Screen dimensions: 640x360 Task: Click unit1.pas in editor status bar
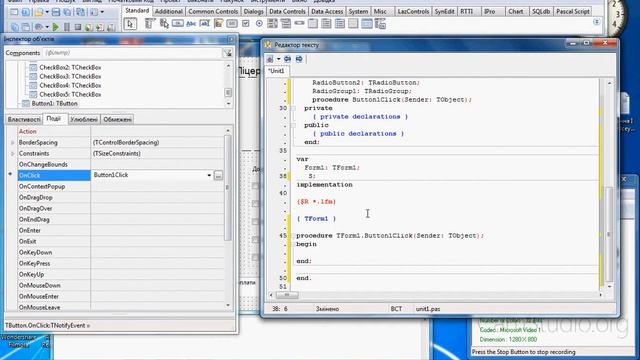[x=428, y=309]
